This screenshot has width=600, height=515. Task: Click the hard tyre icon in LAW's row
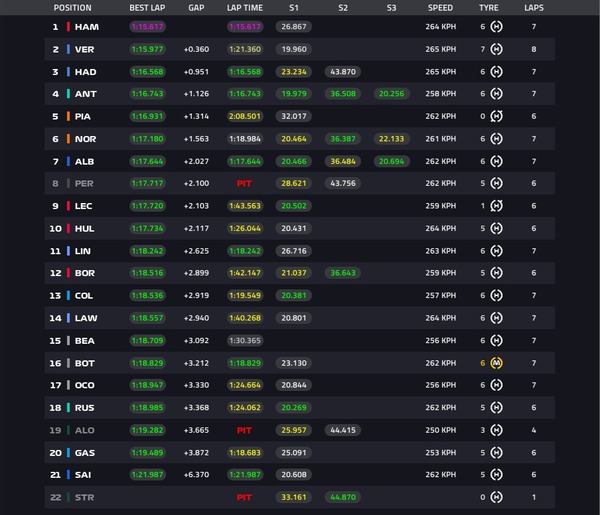click(x=496, y=318)
